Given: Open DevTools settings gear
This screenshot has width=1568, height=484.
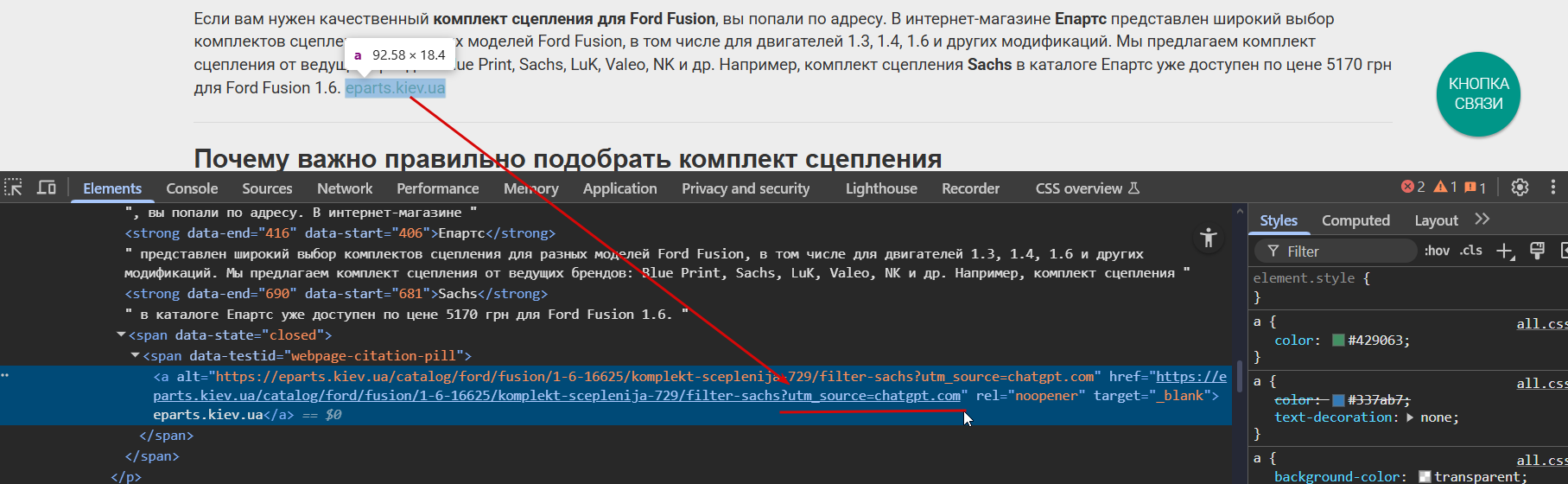Looking at the screenshot, I should (1520, 188).
